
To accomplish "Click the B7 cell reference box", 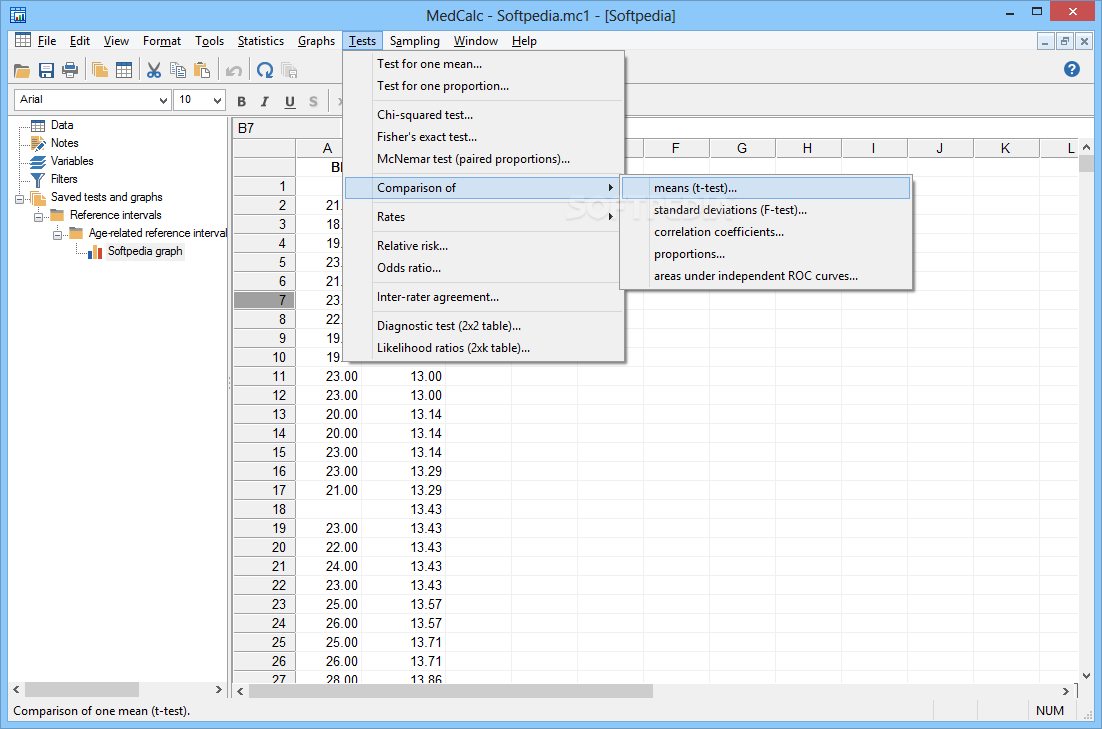I will [x=287, y=128].
